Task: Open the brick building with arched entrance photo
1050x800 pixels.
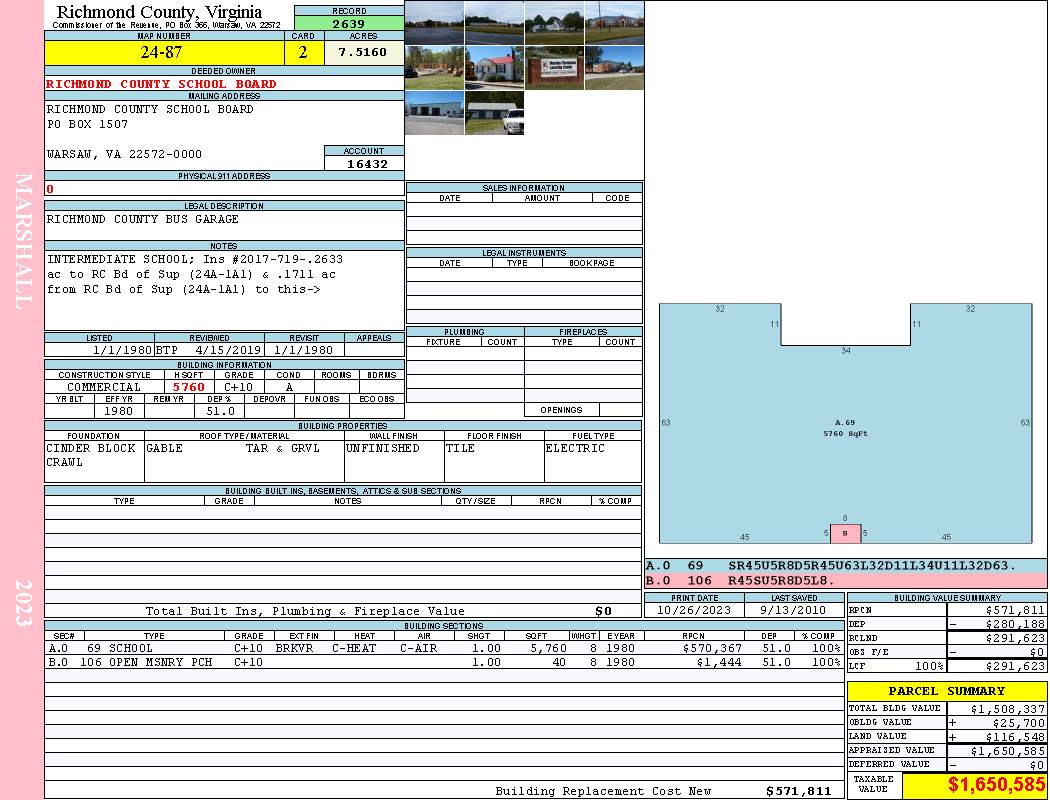Action: coord(614,23)
